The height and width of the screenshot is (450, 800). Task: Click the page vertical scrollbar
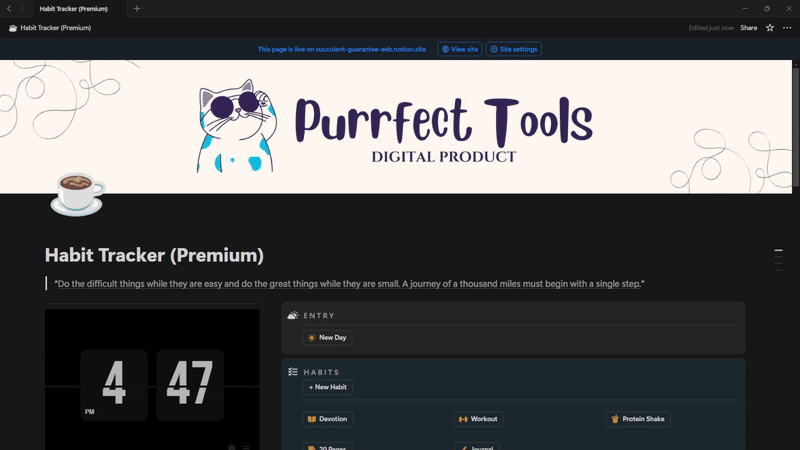click(796, 127)
